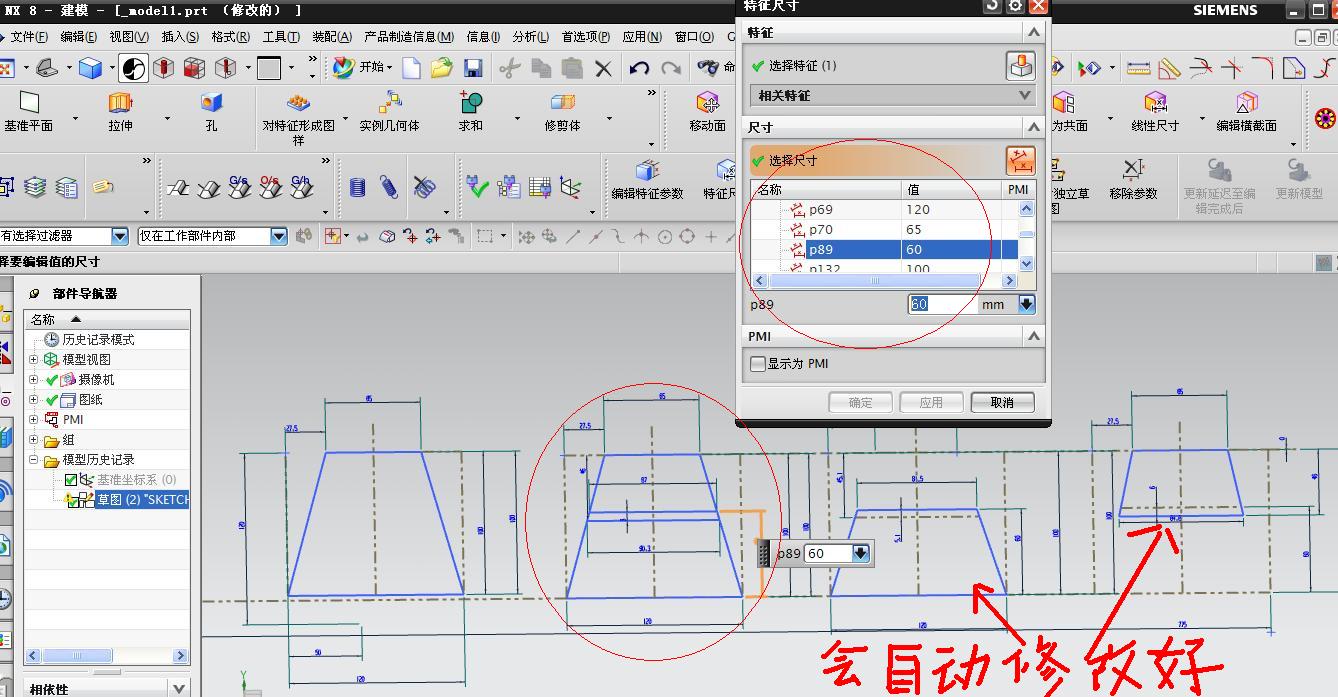This screenshot has width=1338, height=697.
Task: Click the Datum Plane (基准平面) tool icon
Action: pyautogui.click(x=29, y=102)
